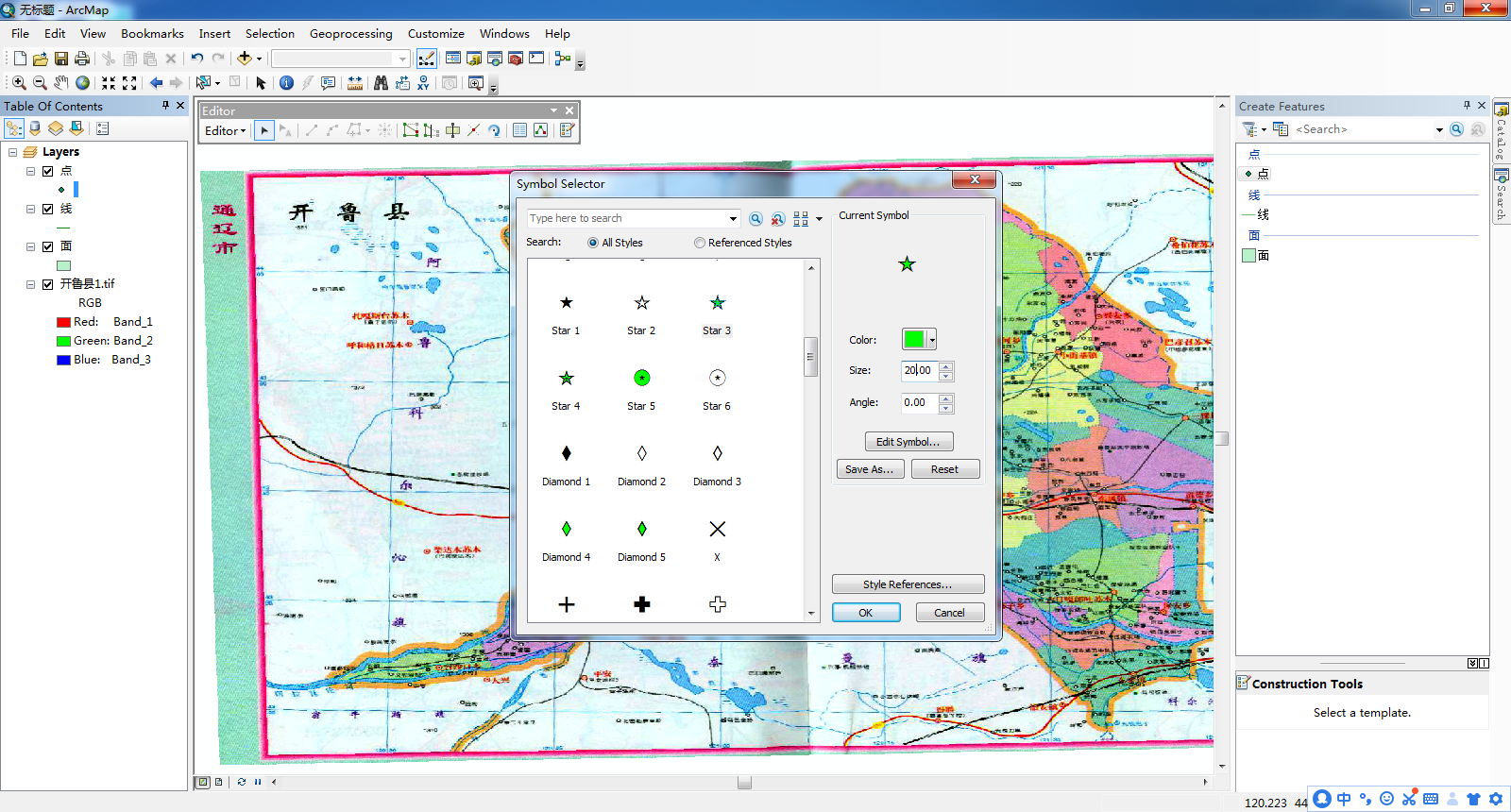Open the Bookmarks menu
The height and width of the screenshot is (812, 1511).
pyautogui.click(x=152, y=33)
